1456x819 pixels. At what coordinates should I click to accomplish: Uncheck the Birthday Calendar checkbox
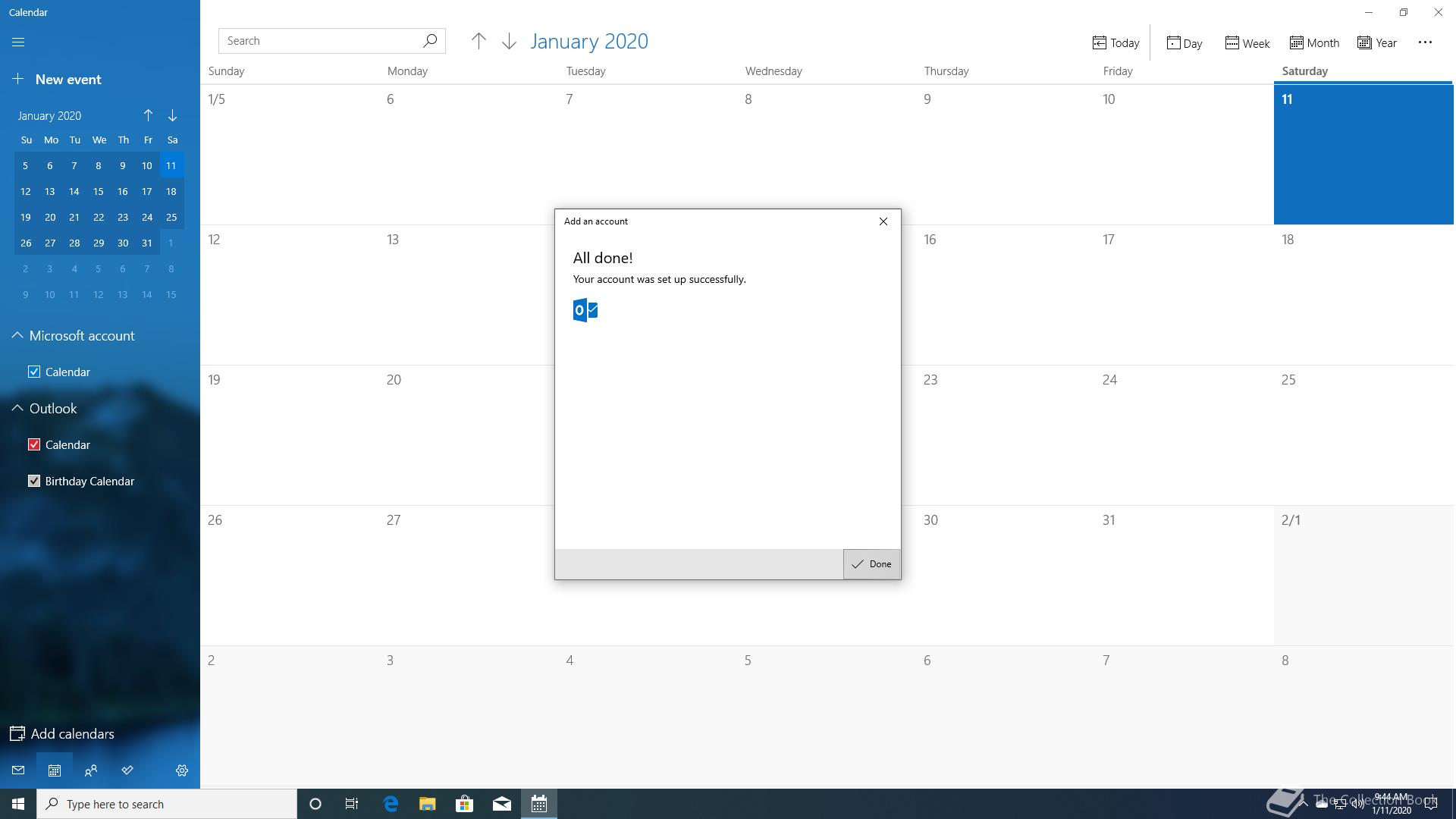point(34,481)
